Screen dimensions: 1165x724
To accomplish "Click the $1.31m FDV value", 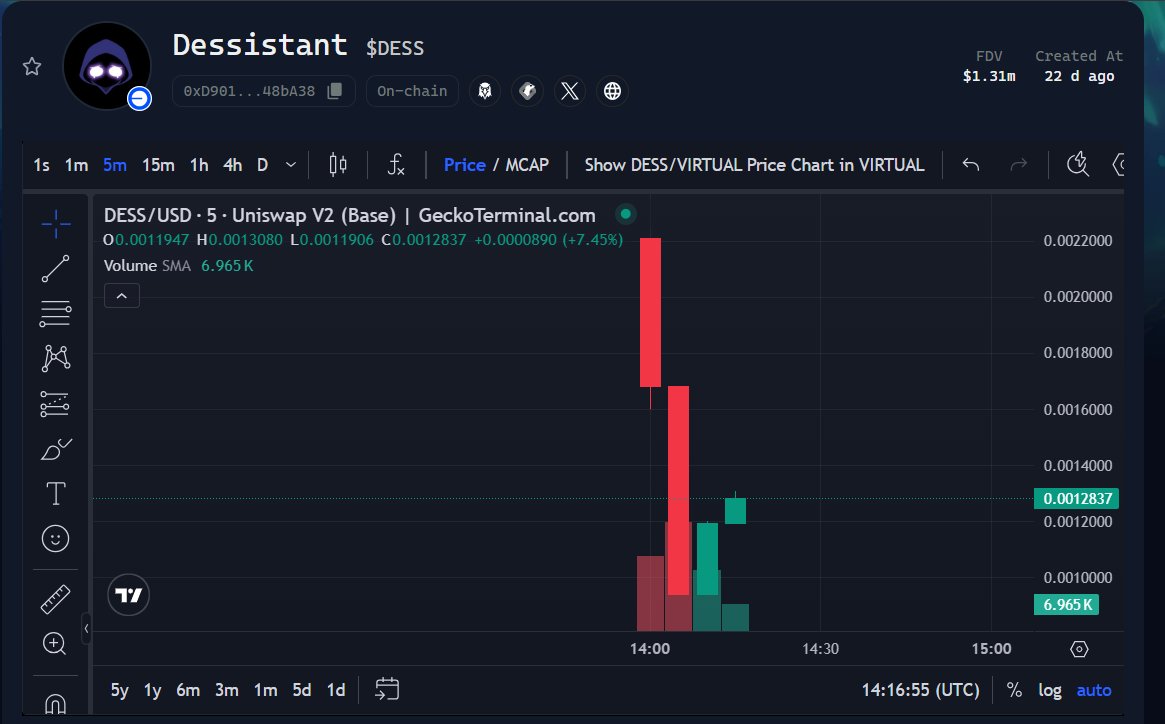I will (989, 76).
